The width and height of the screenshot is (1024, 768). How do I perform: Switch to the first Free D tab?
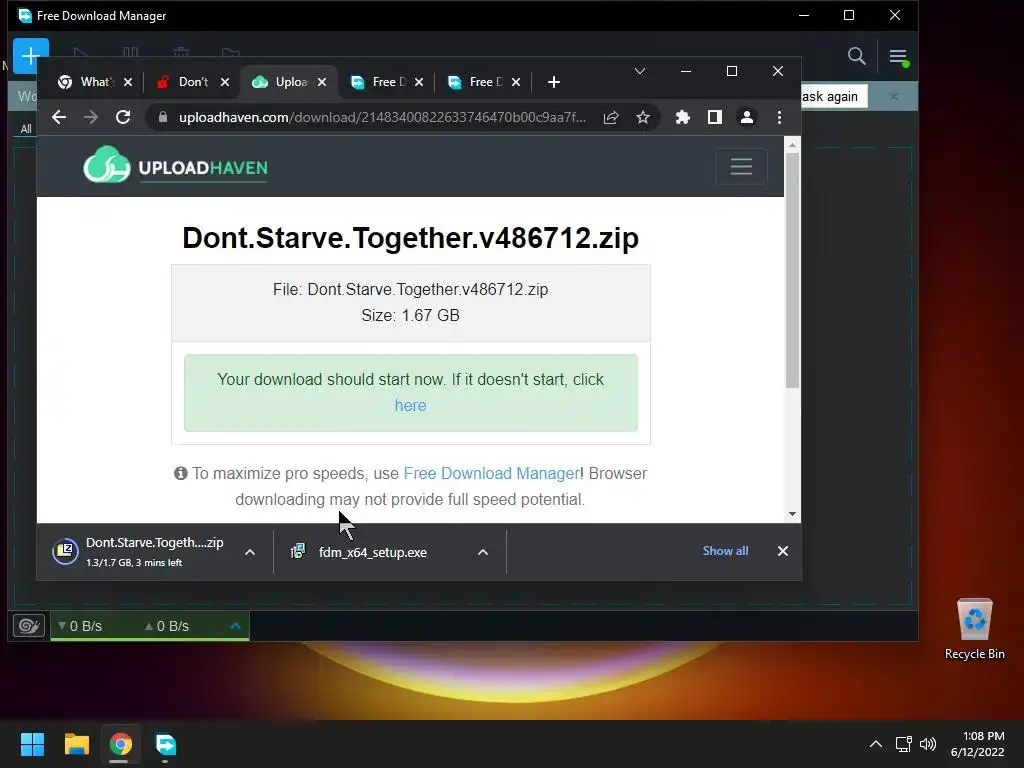(387, 82)
